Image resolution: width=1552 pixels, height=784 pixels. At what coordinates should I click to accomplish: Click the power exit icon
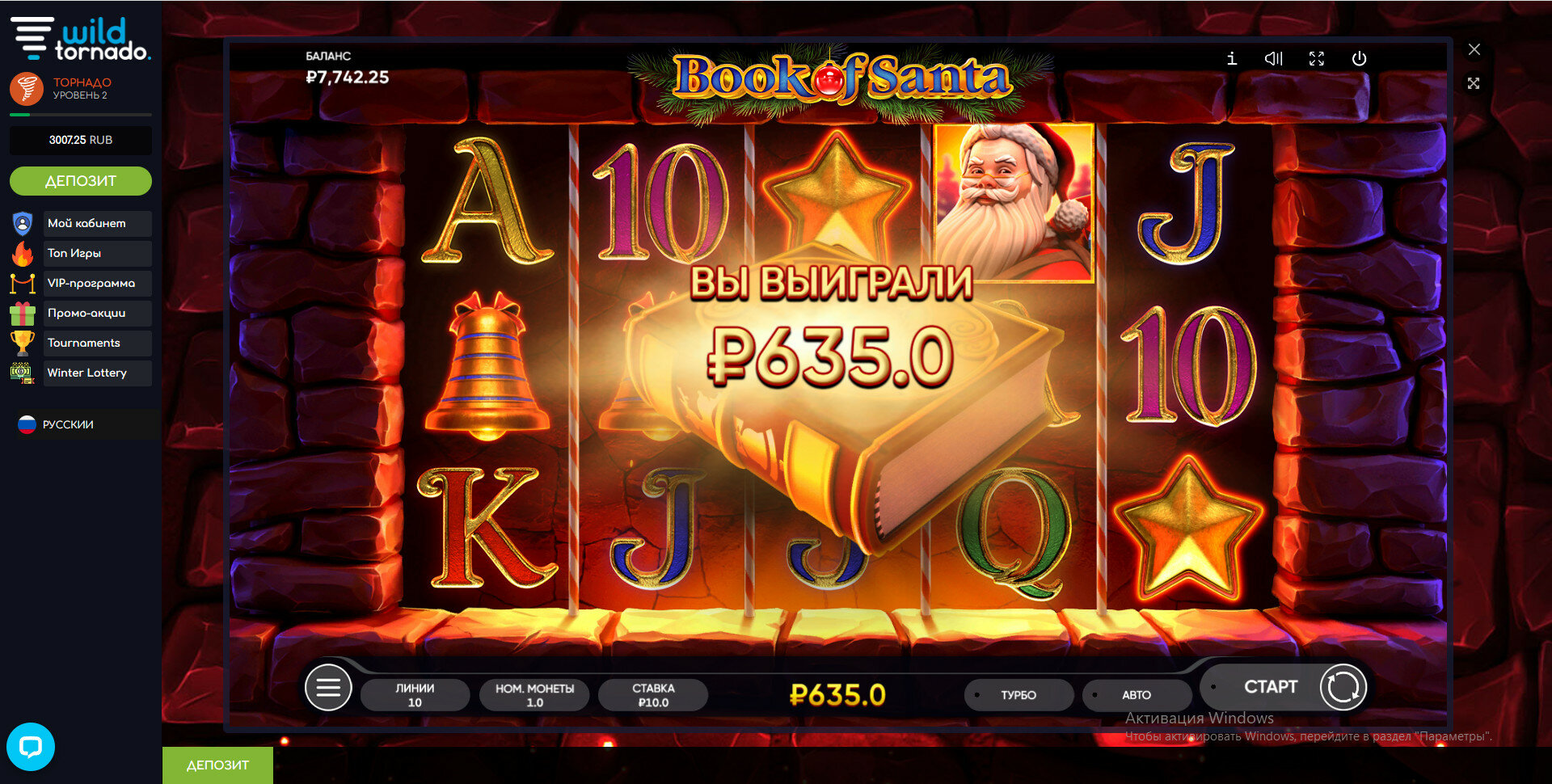coord(1359,58)
